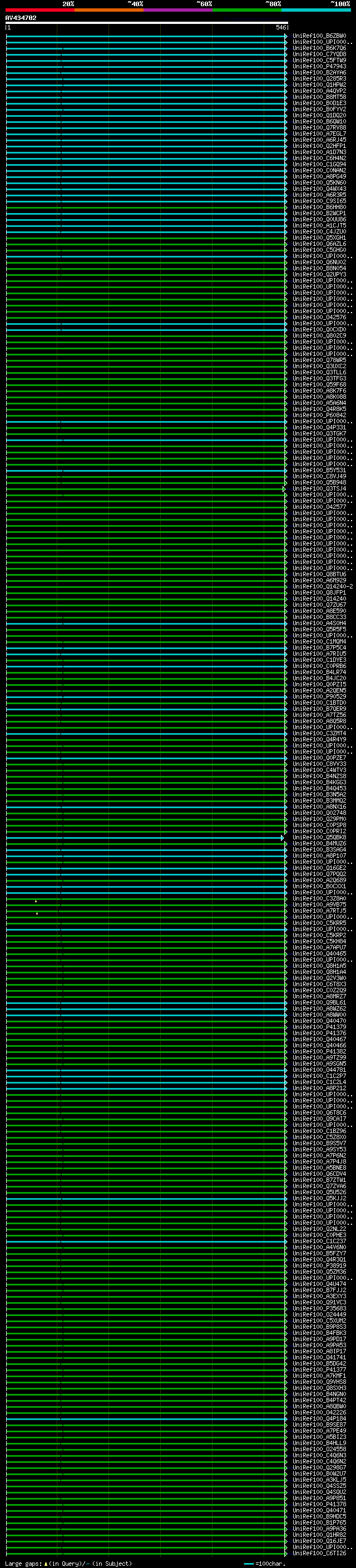The height and width of the screenshot is (1568, 356).
Task: Select hit label UniRef100_Q0PZE7
Action: pos(319,758)
